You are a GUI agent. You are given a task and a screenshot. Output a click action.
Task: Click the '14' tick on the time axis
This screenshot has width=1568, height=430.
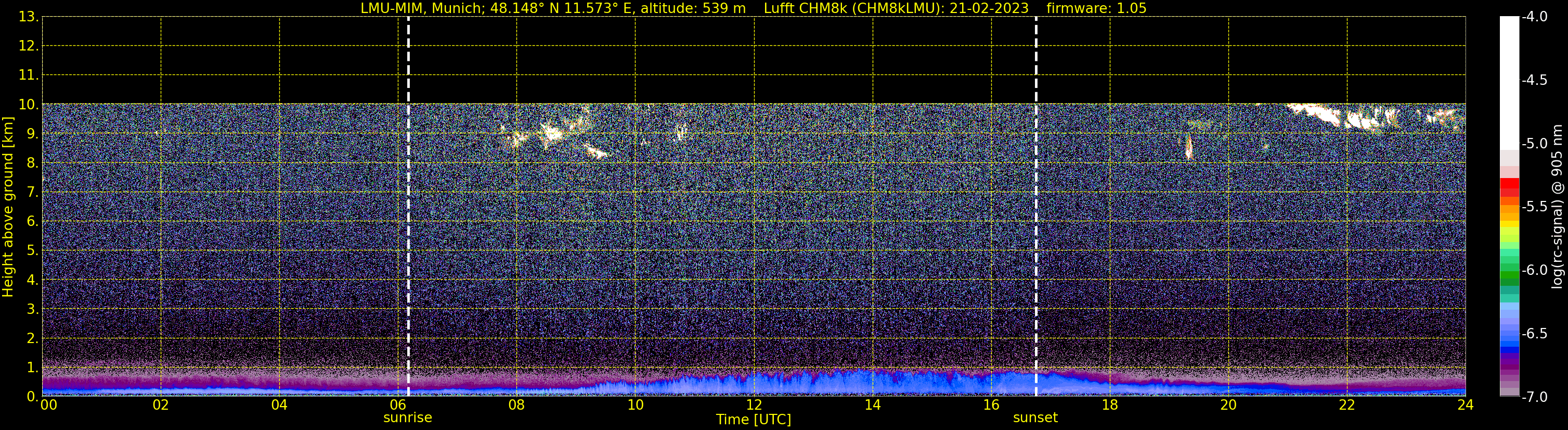click(x=873, y=405)
